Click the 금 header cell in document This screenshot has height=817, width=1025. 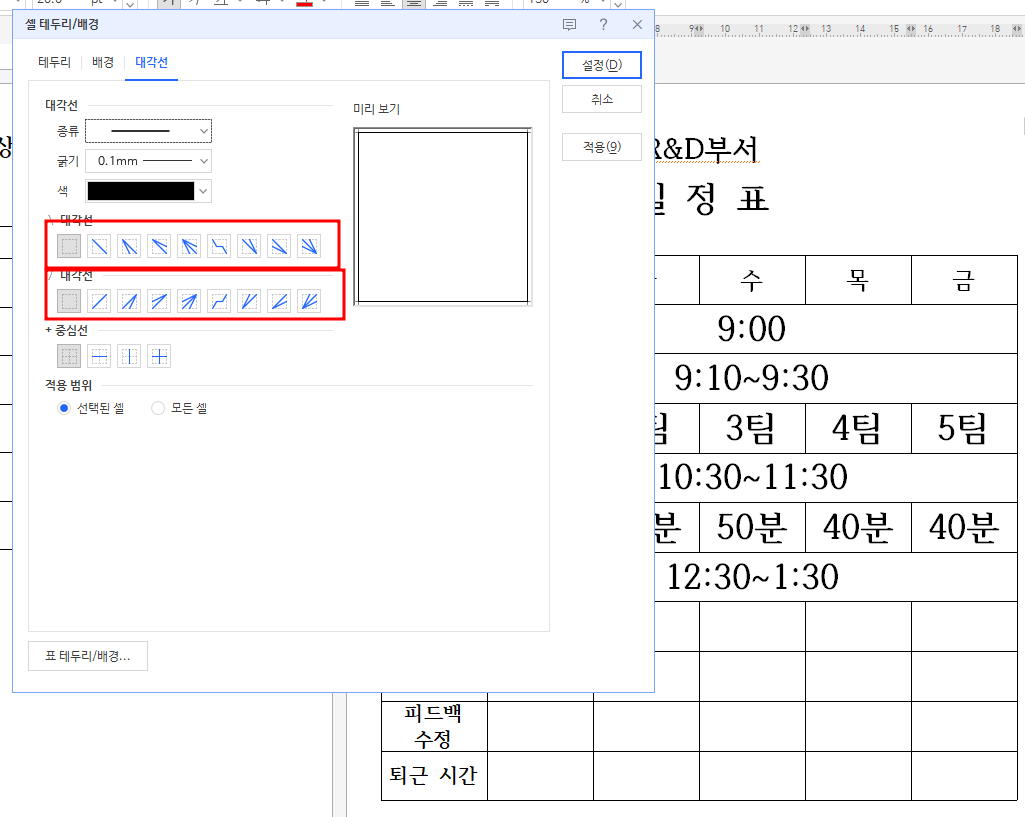[x=964, y=280]
